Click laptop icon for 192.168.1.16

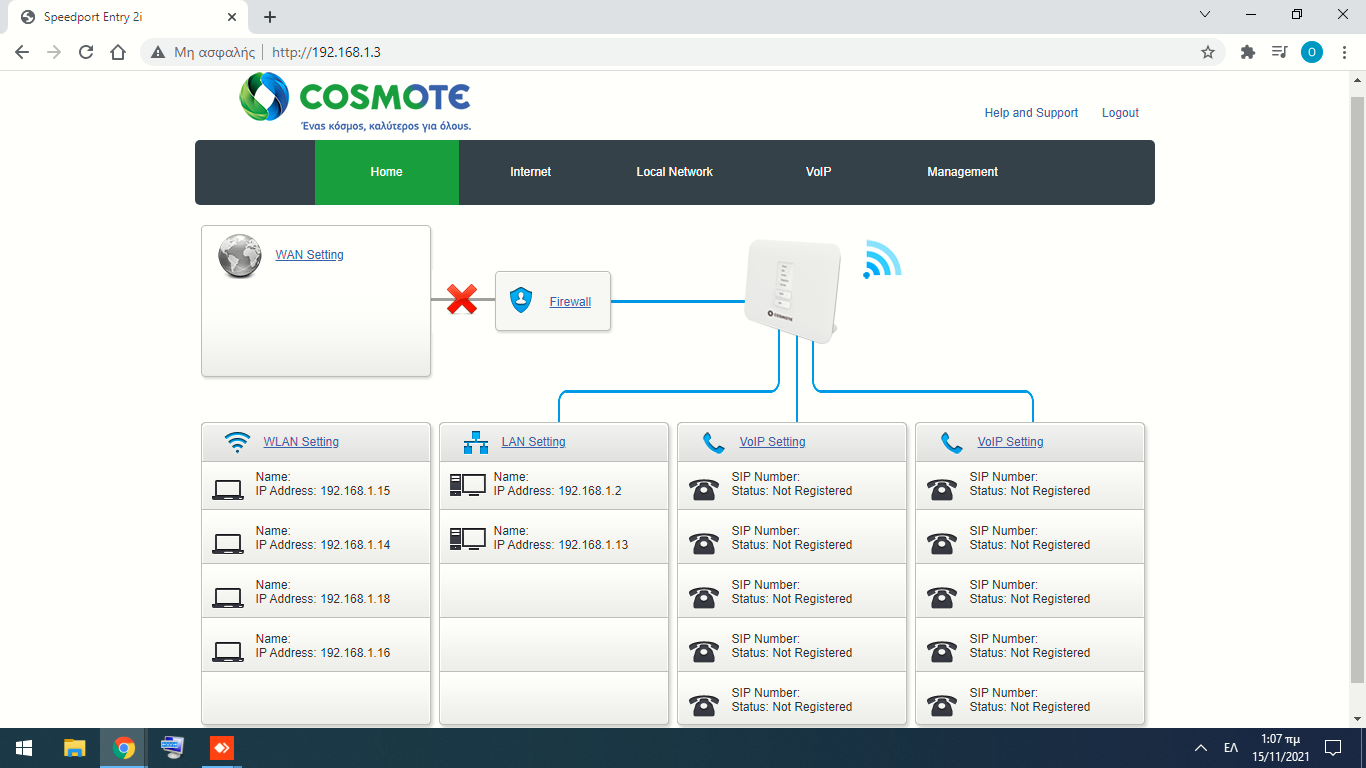[228, 652]
